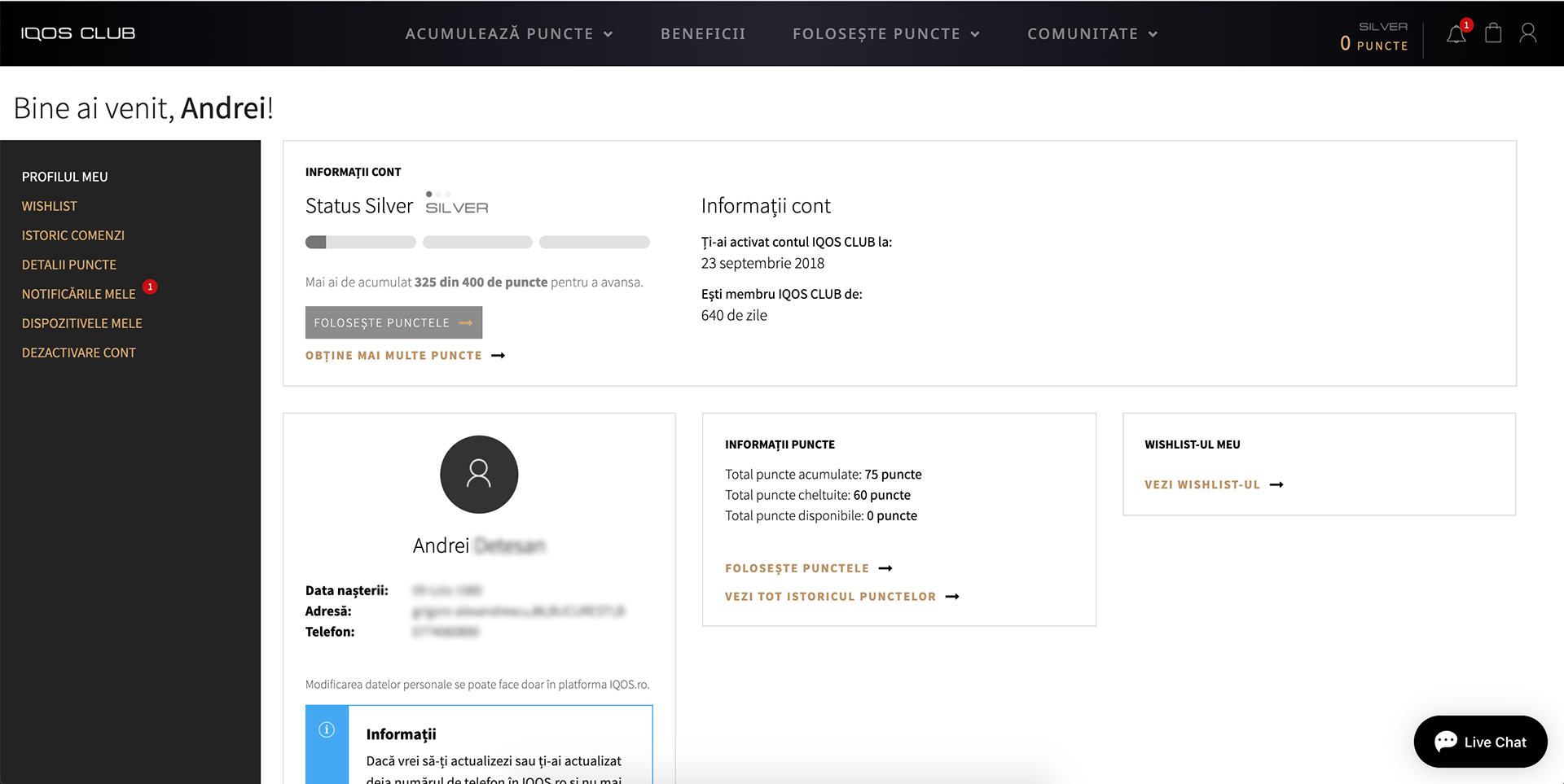Image resolution: width=1564 pixels, height=784 pixels.
Task: Open the notifications bell icon
Action: [x=1456, y=34]
